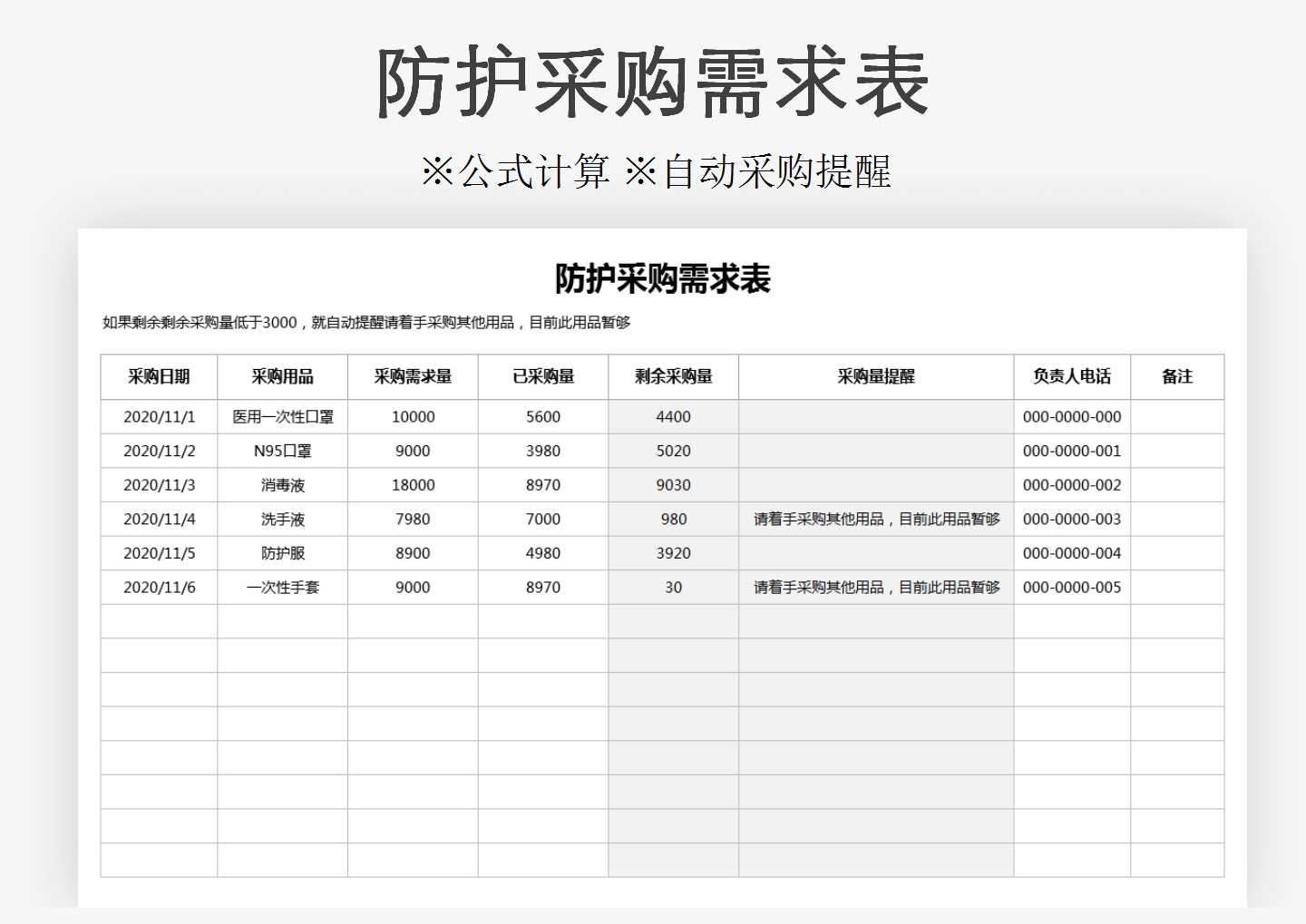This screenshot has width=1306, height=924.
Task: Select the 采购需求量 column header
Action: [x=413, y=377]
